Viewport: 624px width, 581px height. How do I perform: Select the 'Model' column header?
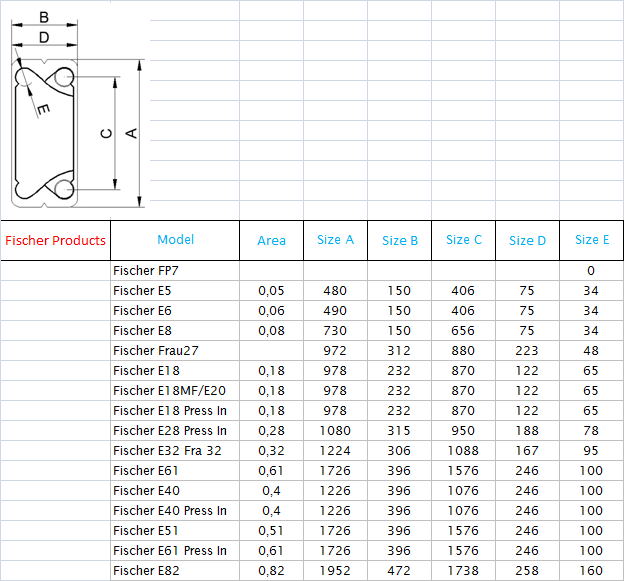tap(175, 240)
